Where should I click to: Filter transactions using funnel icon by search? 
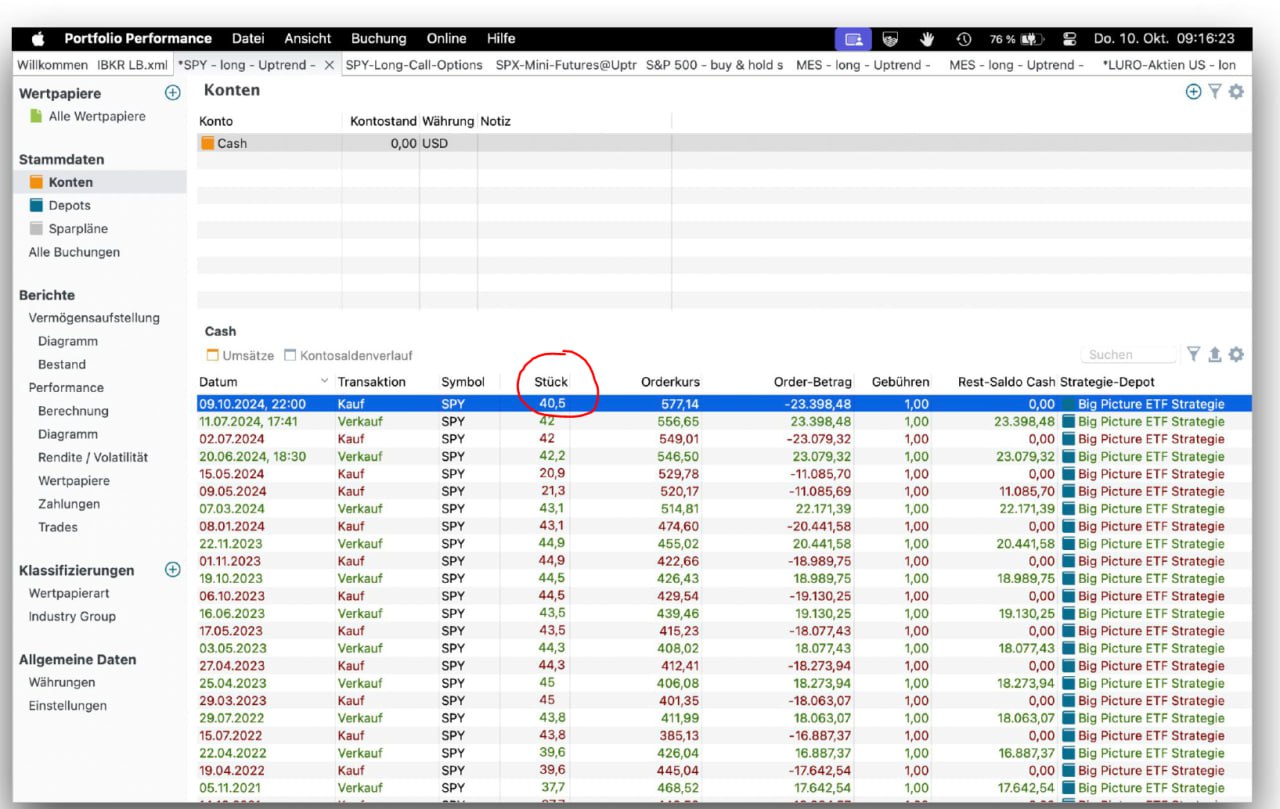(x=1194, y=355)
